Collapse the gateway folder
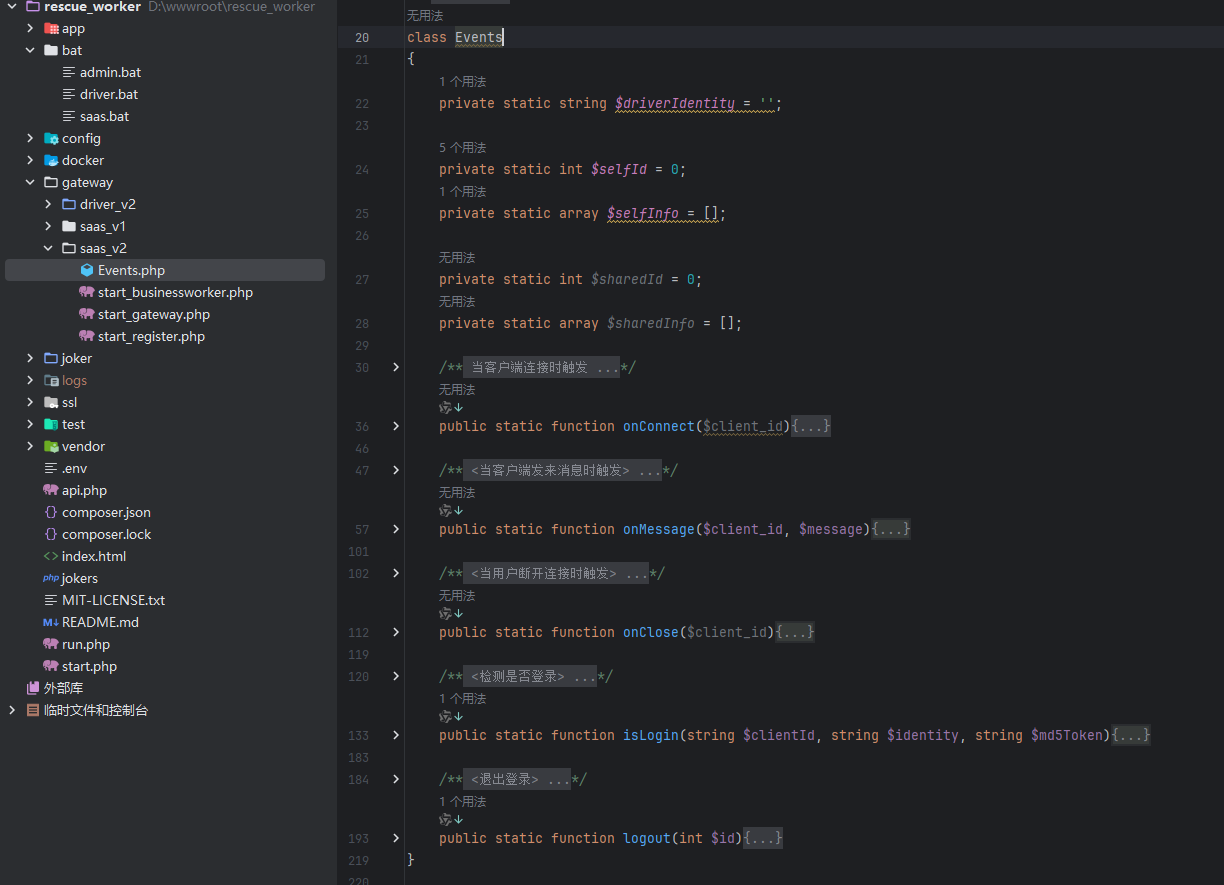 coord(30,183)
